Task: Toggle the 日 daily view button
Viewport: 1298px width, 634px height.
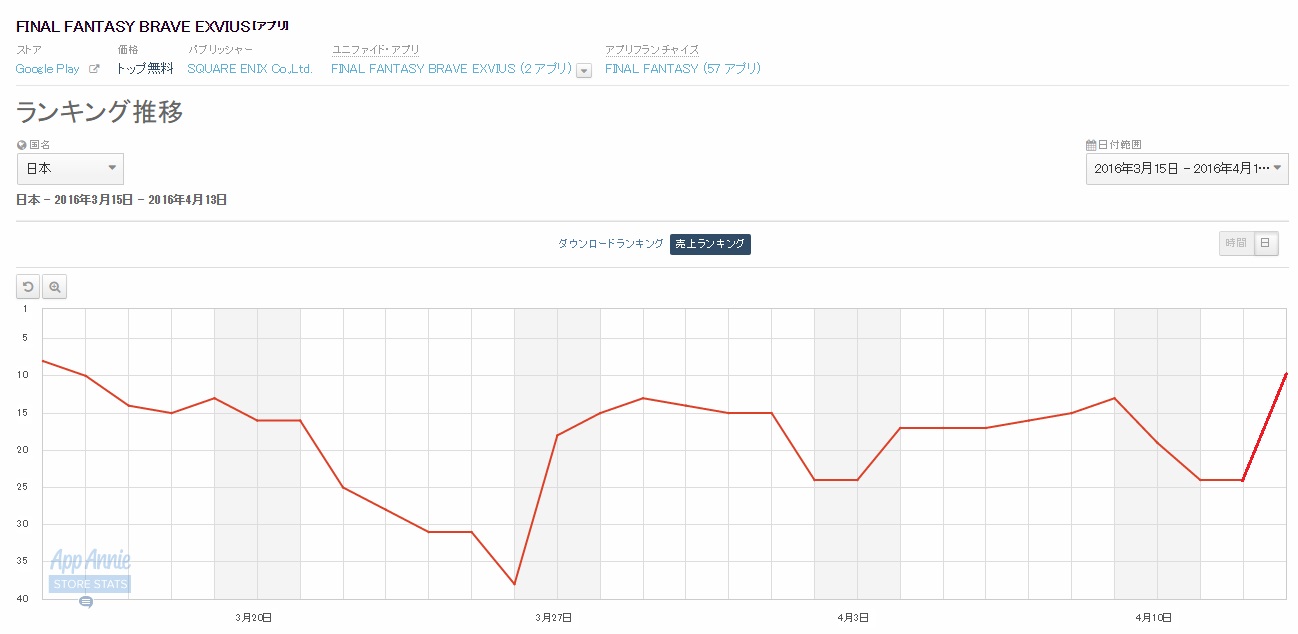Action: 1266,243
